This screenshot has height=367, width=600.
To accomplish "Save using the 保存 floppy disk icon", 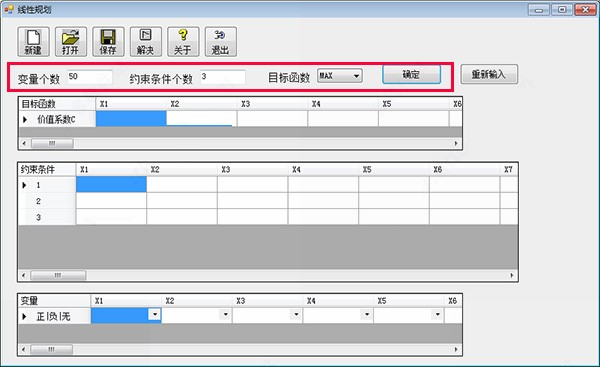I will coord(108,42).
